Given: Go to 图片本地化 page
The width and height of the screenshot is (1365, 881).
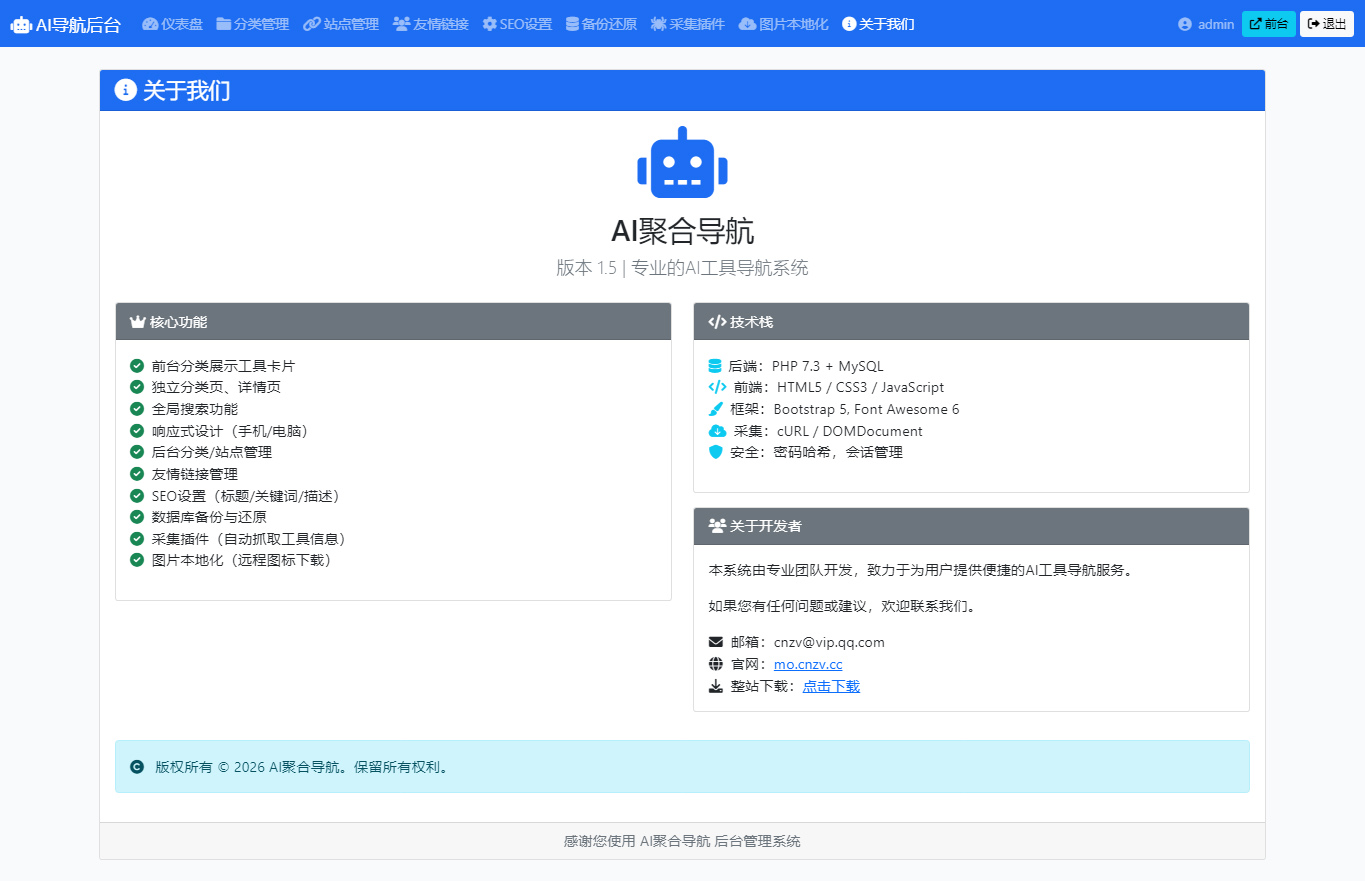Looking at the screenshot, I should pos(783,24).
